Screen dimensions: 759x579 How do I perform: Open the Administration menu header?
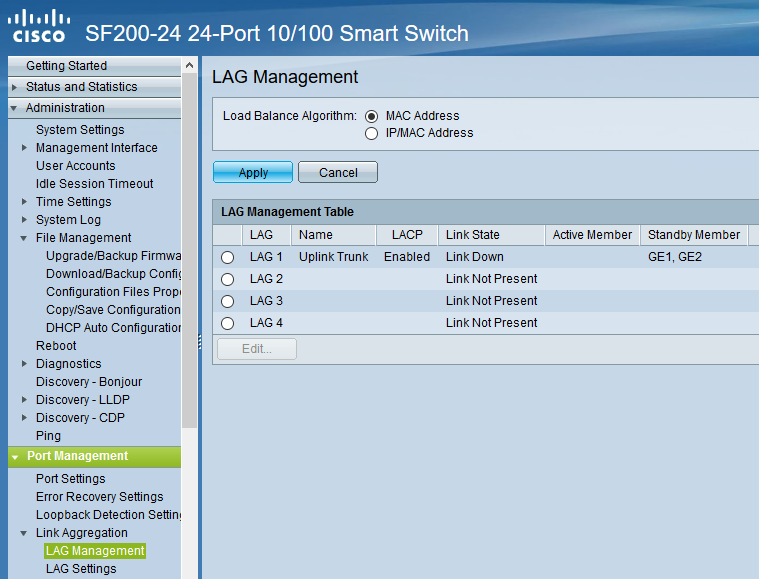pos(94,107)
